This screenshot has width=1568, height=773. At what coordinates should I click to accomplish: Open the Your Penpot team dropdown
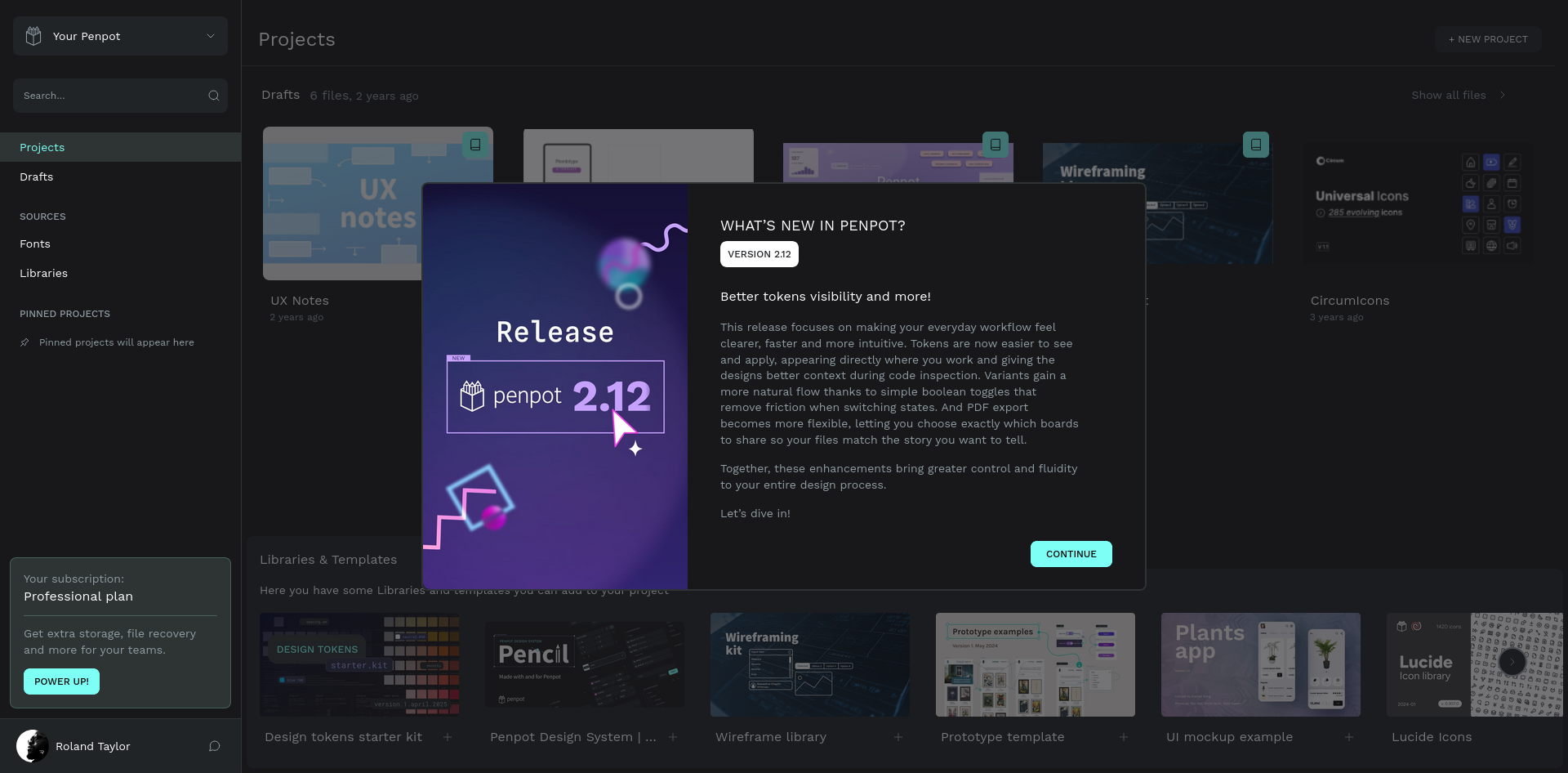pos(120,36)
